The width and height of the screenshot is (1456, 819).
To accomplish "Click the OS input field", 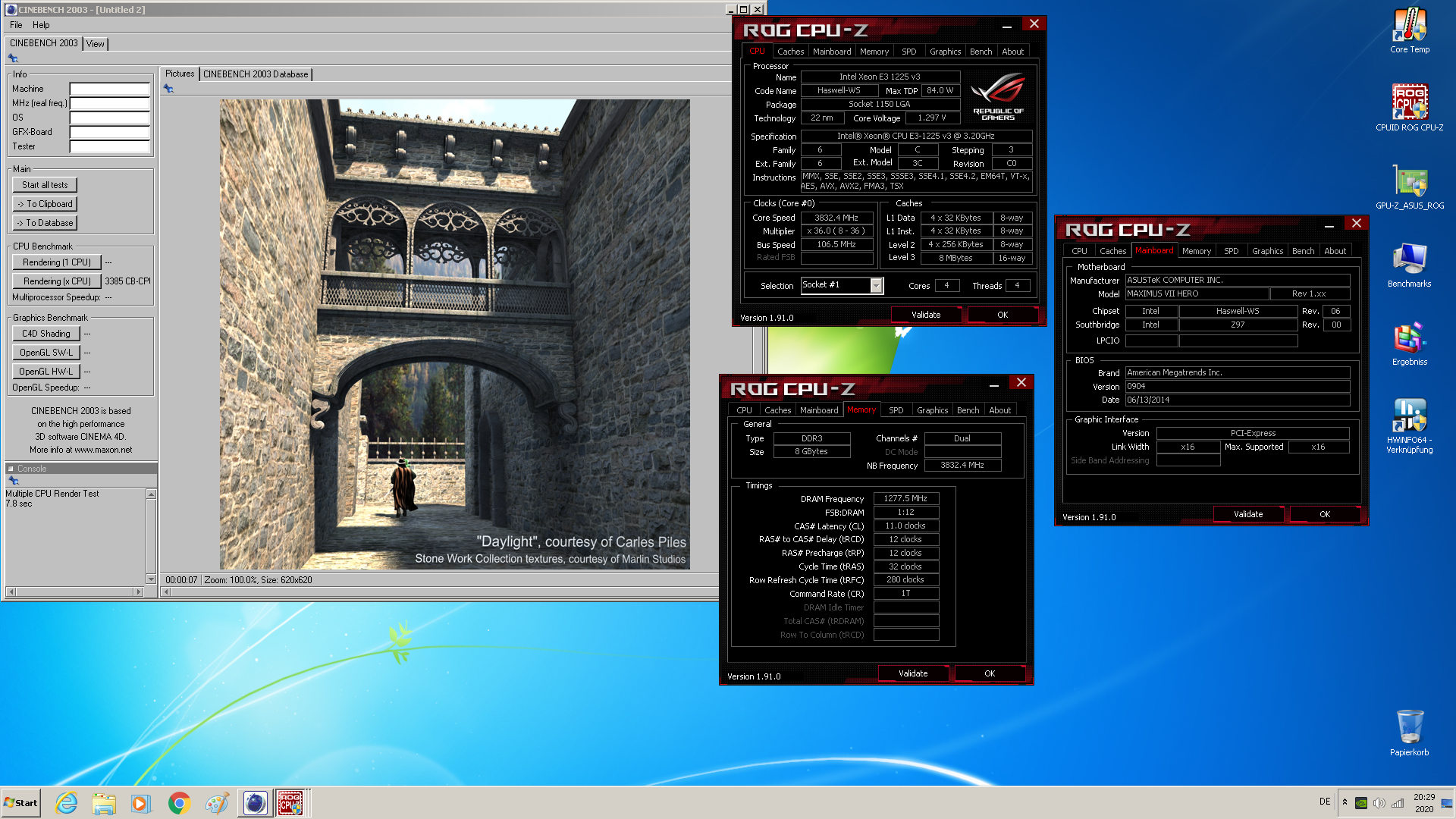I will click(110, 118).
